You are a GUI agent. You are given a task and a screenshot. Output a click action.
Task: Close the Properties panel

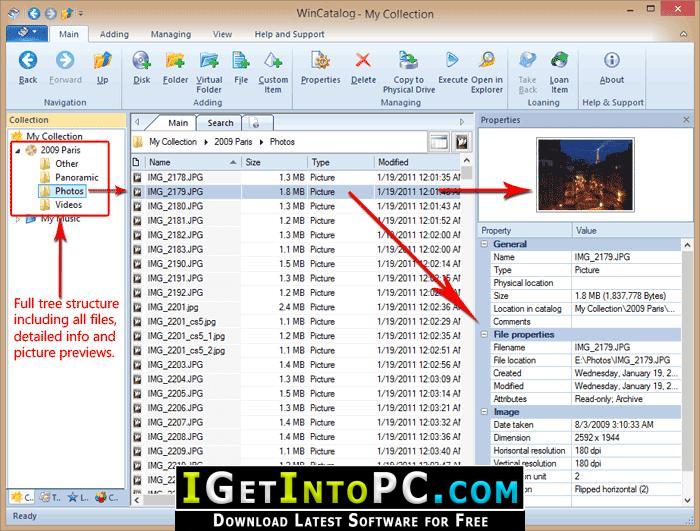(x=686, y=120)
